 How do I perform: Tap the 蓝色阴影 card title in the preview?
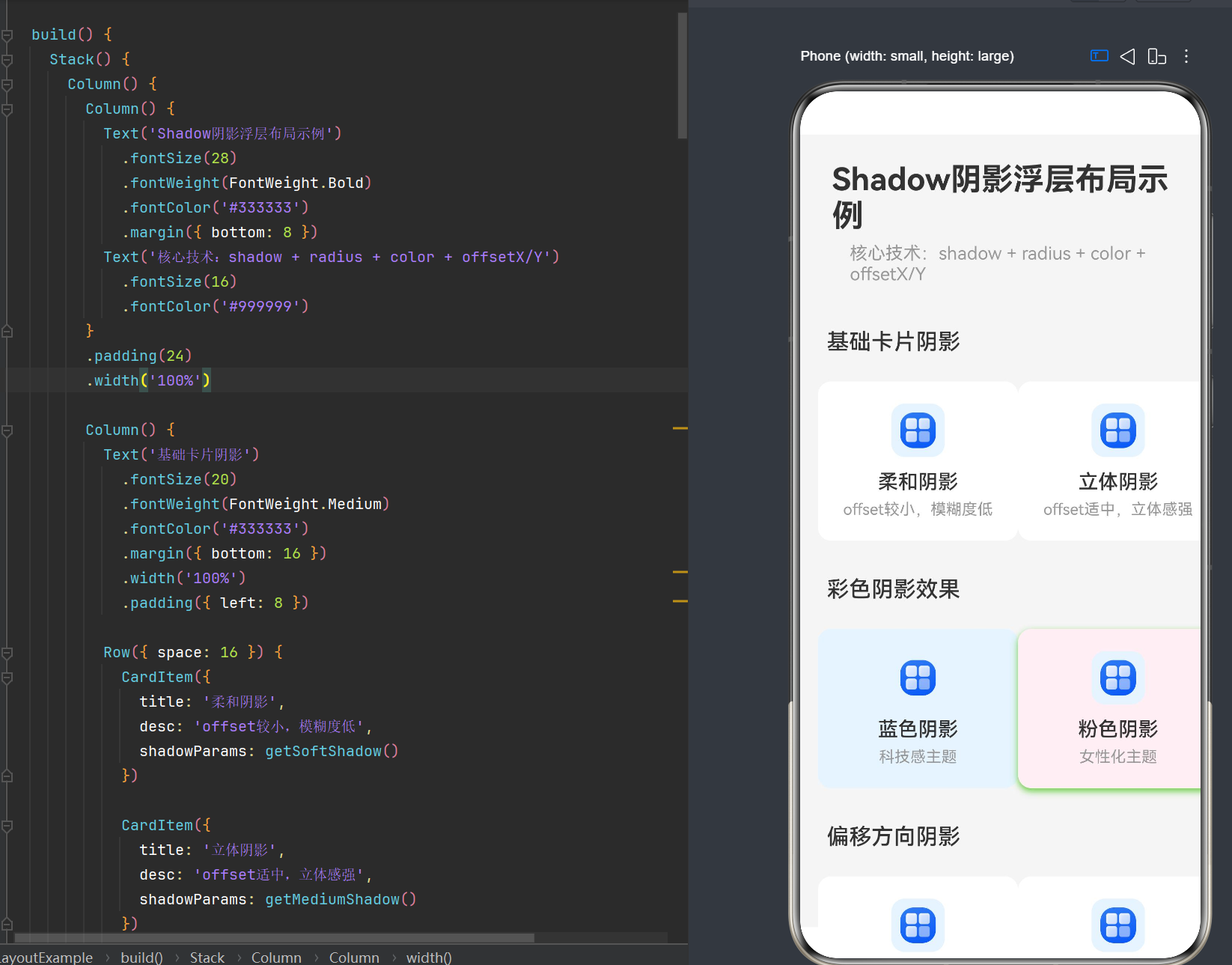coord(918,728)
